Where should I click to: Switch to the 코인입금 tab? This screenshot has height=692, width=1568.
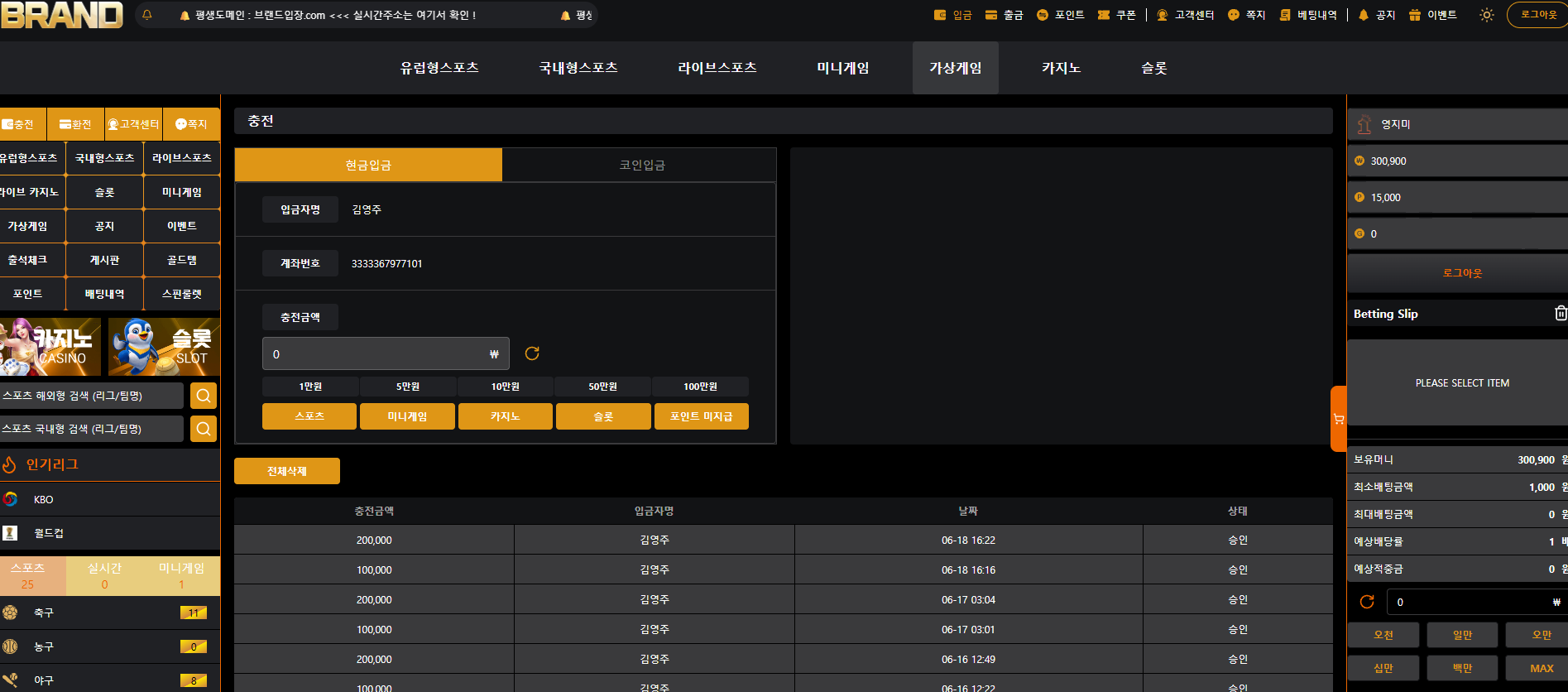click(x=641, y=165)
